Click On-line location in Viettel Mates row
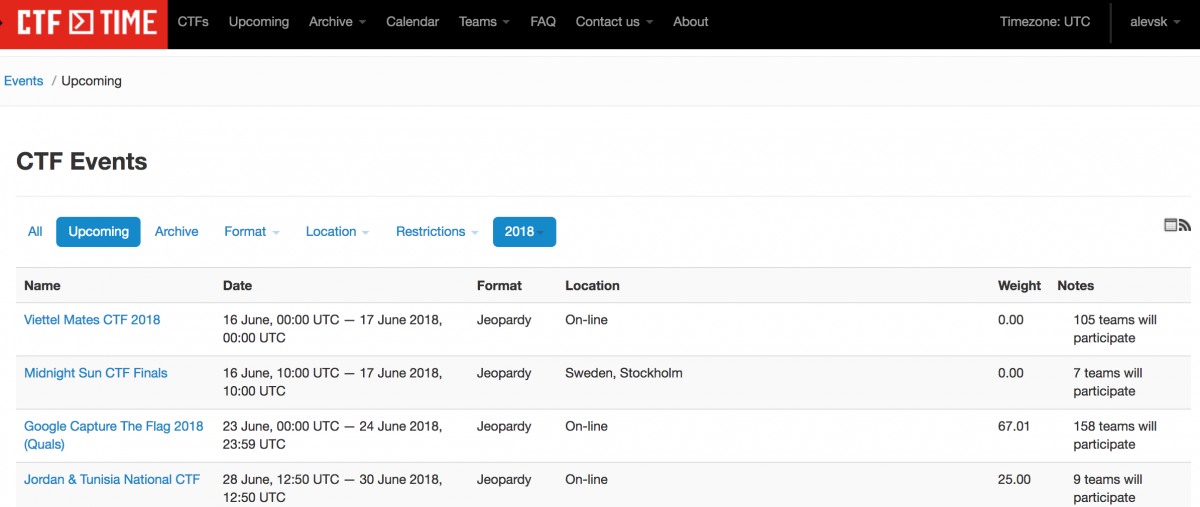 pyautogui.click(x=586, y=320)
